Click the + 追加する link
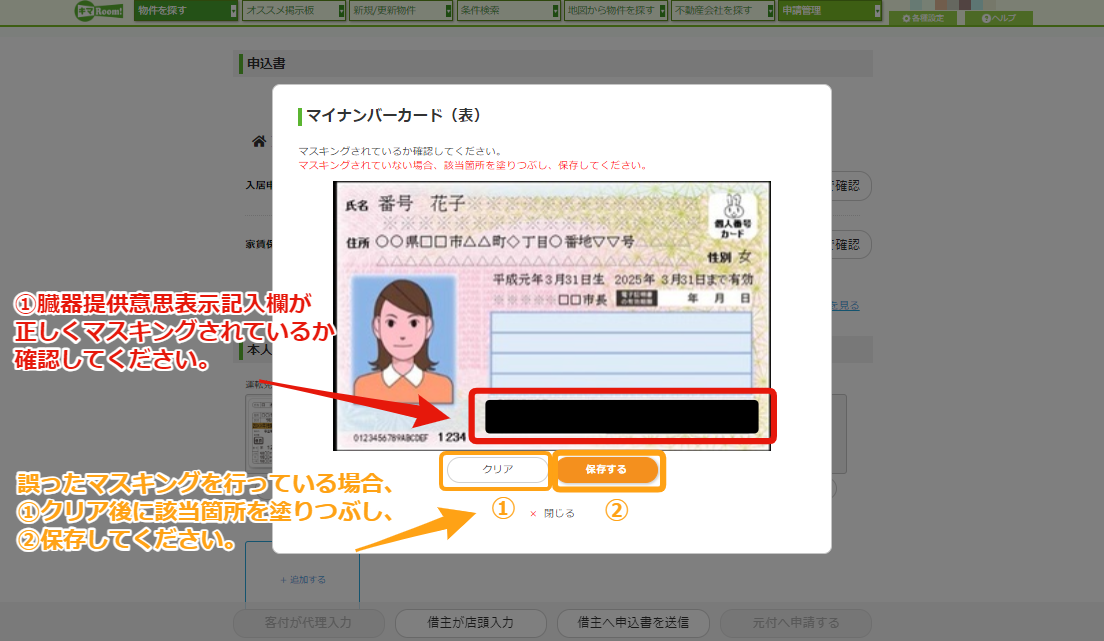Viewport: 1104px width, 641px height. pos(303,580)
